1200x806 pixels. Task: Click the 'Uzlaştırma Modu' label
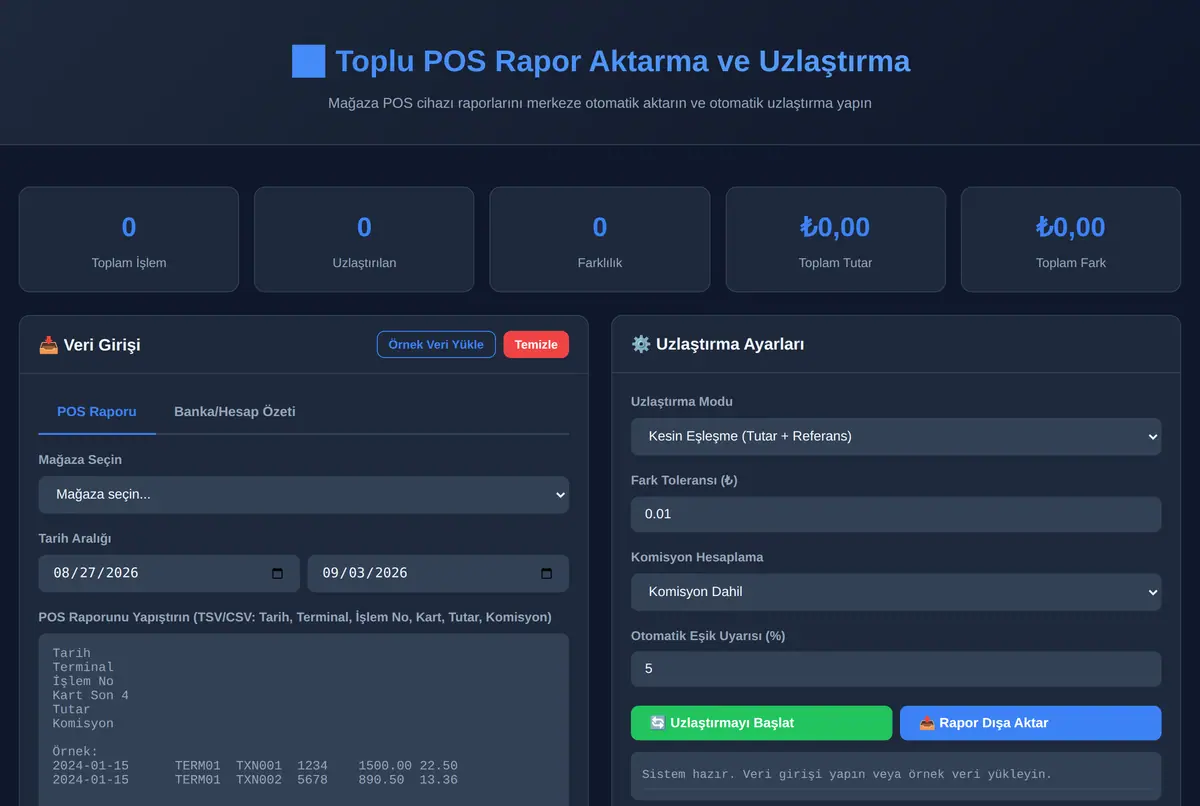[x=682, y=401]
